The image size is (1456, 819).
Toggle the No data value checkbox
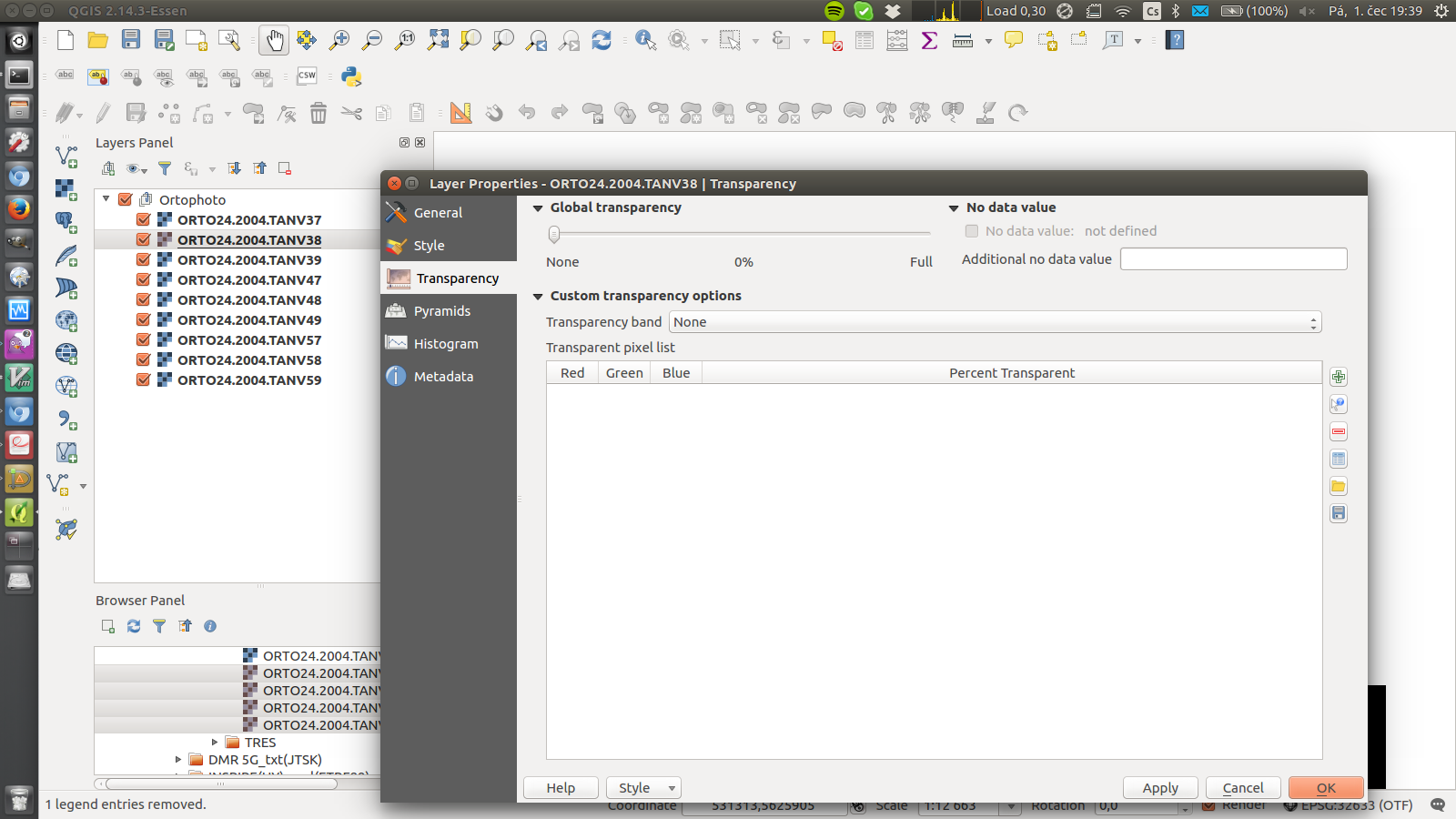click(x=972, y=231)
